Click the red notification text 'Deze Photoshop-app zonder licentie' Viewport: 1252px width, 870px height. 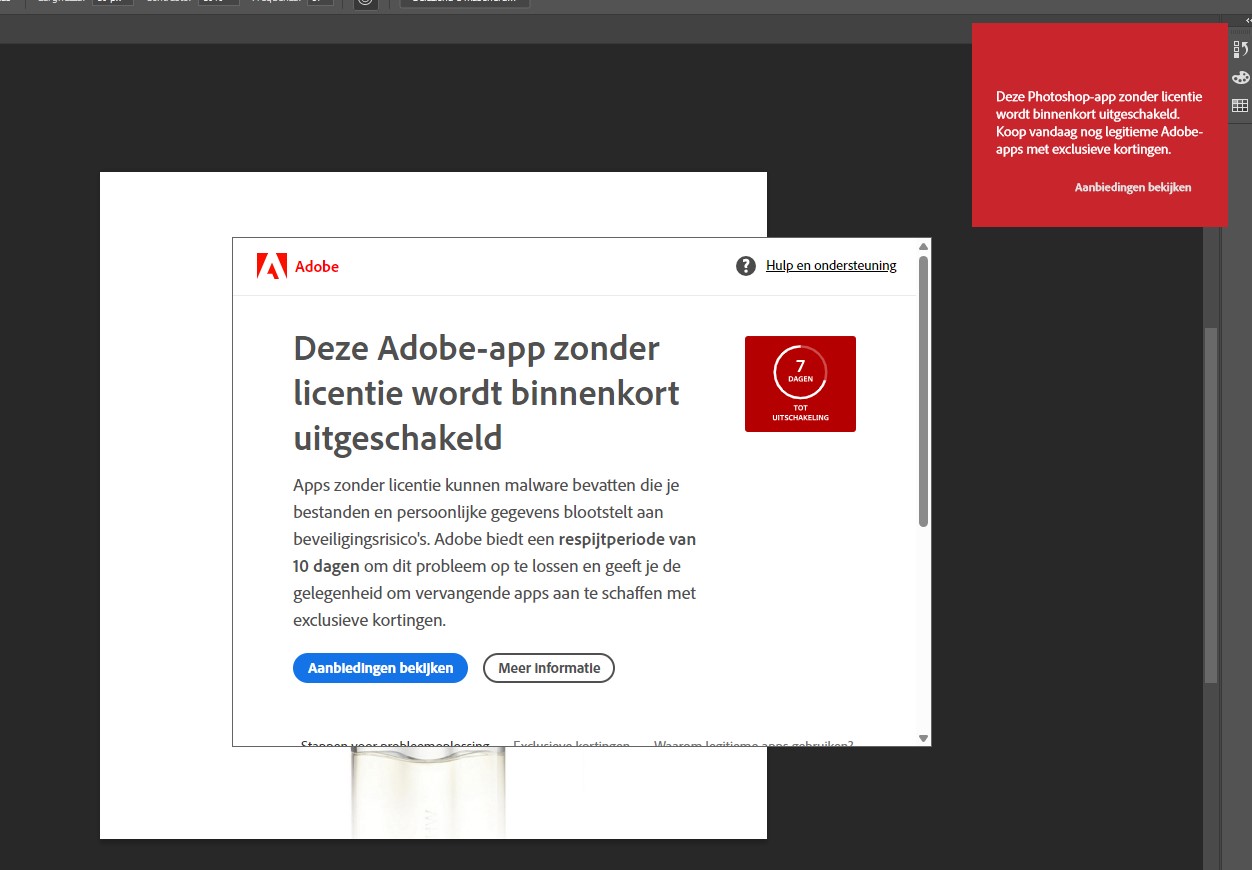(x=1099, y=97)
